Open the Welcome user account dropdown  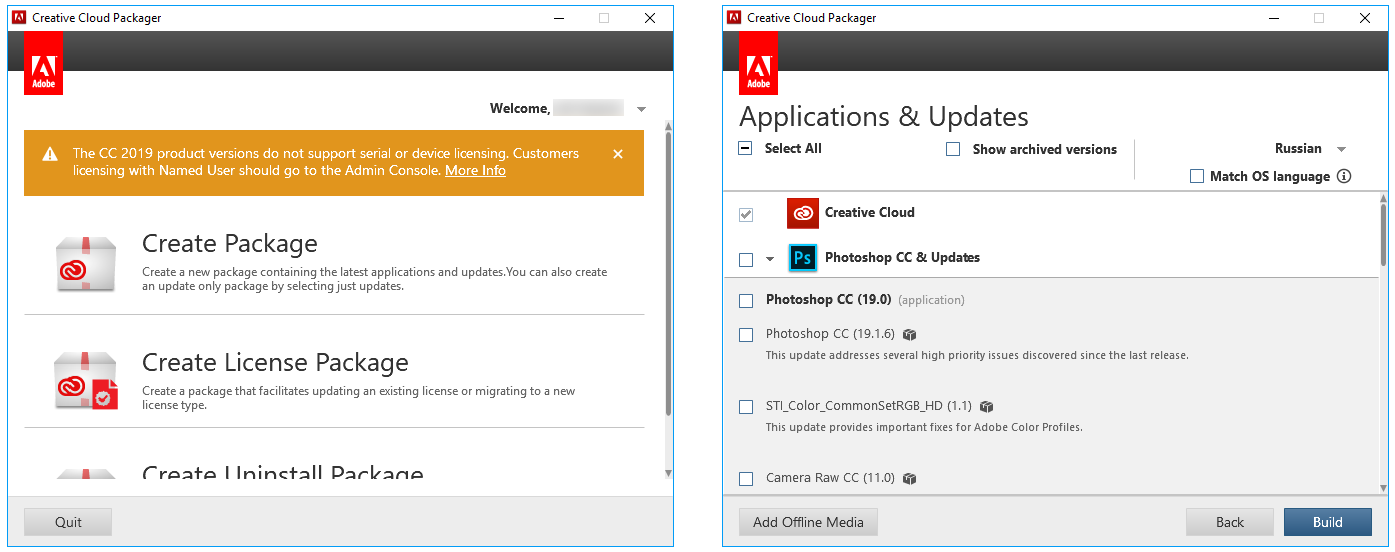641,109
